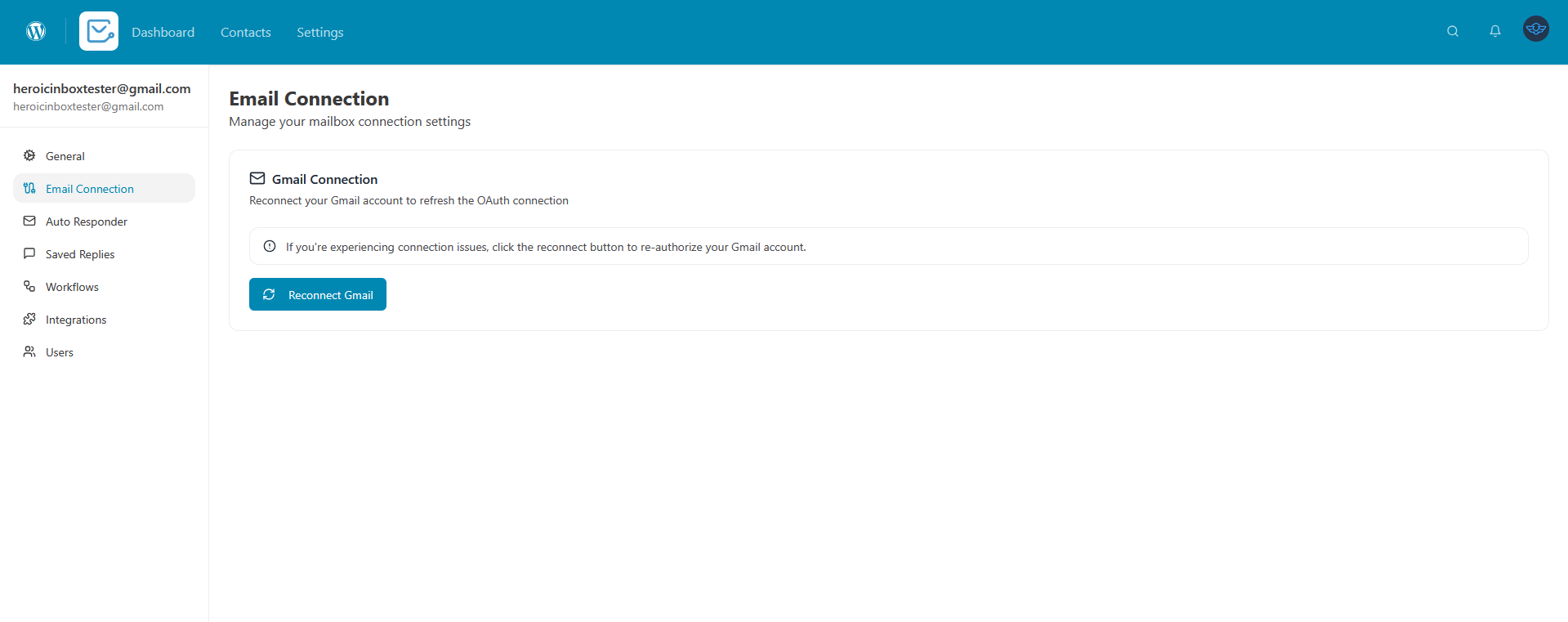This screenshot has height=622, width=1568.
Task: Click the user avatar in header
Action: 1535,29
